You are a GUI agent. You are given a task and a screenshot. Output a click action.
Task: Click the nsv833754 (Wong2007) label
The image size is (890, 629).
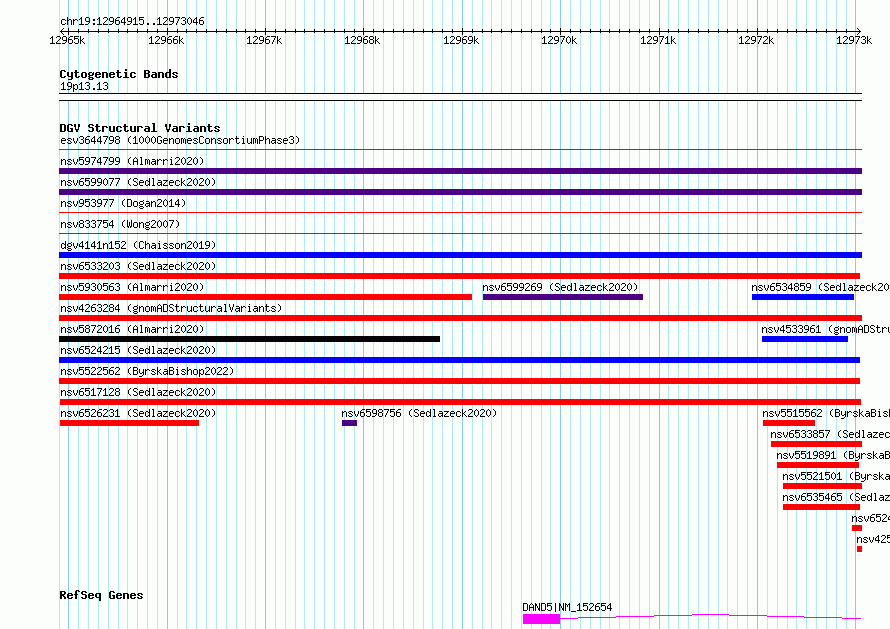(120, 224)
